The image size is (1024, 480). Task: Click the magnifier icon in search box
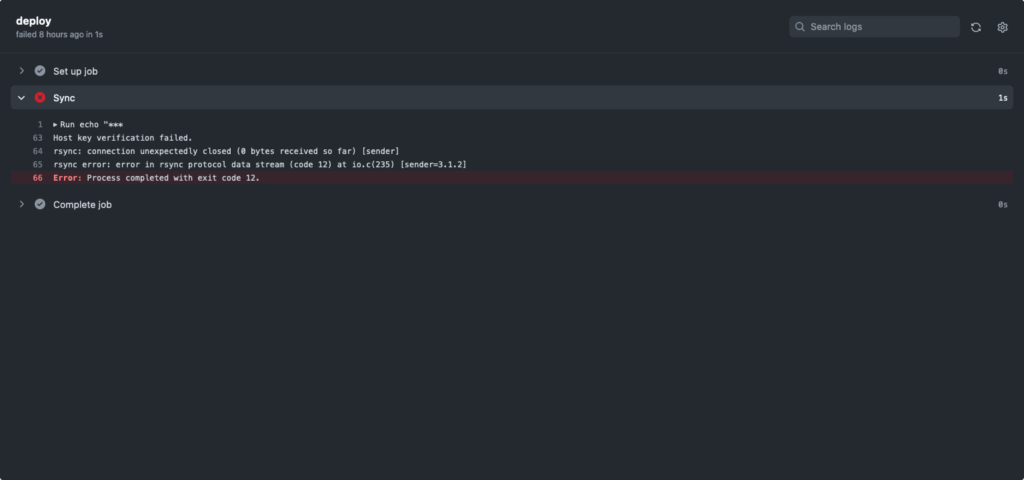[x=799, y=27]
